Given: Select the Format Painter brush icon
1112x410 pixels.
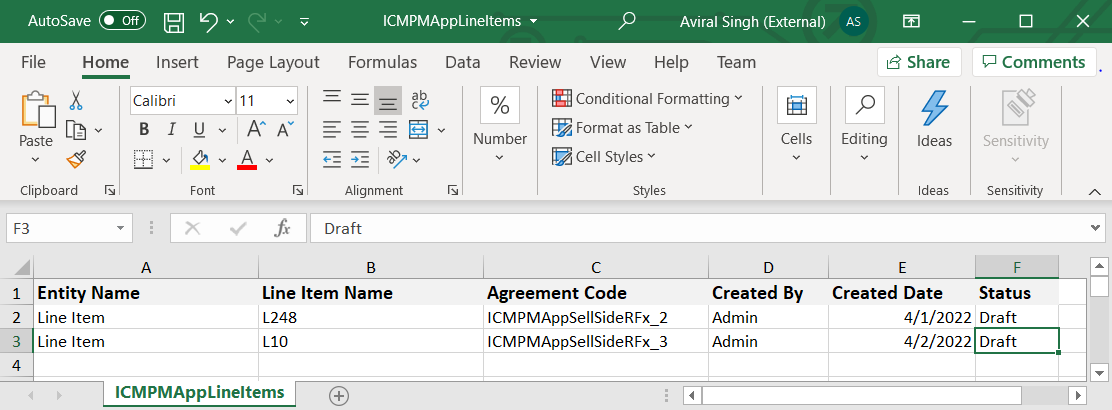Looking at the screenshot, I should click(x=76, y=159).
